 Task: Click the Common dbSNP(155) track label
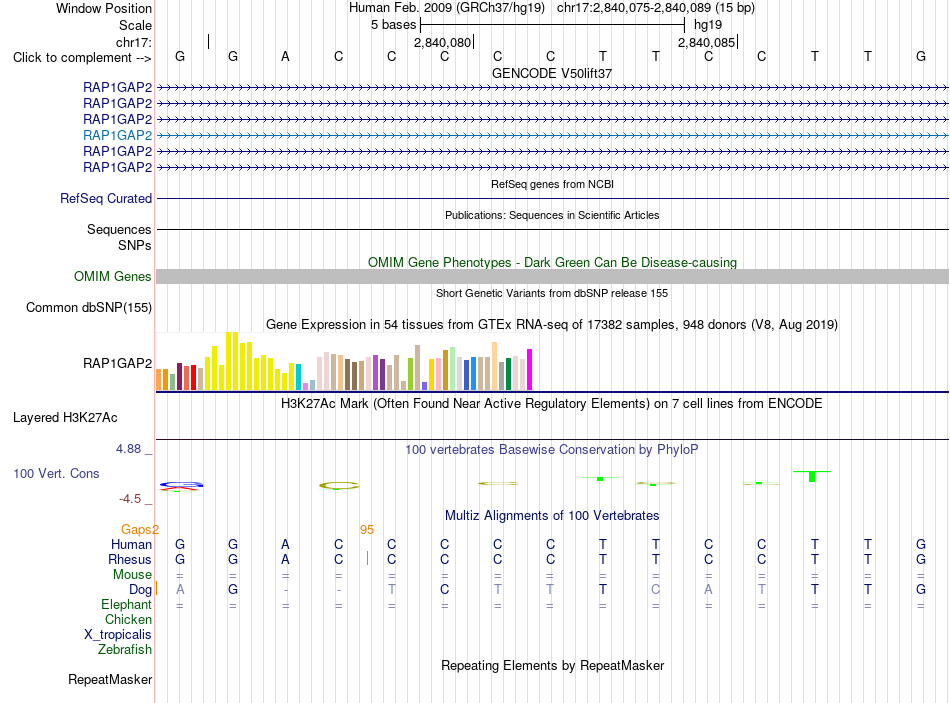point(89,308)
